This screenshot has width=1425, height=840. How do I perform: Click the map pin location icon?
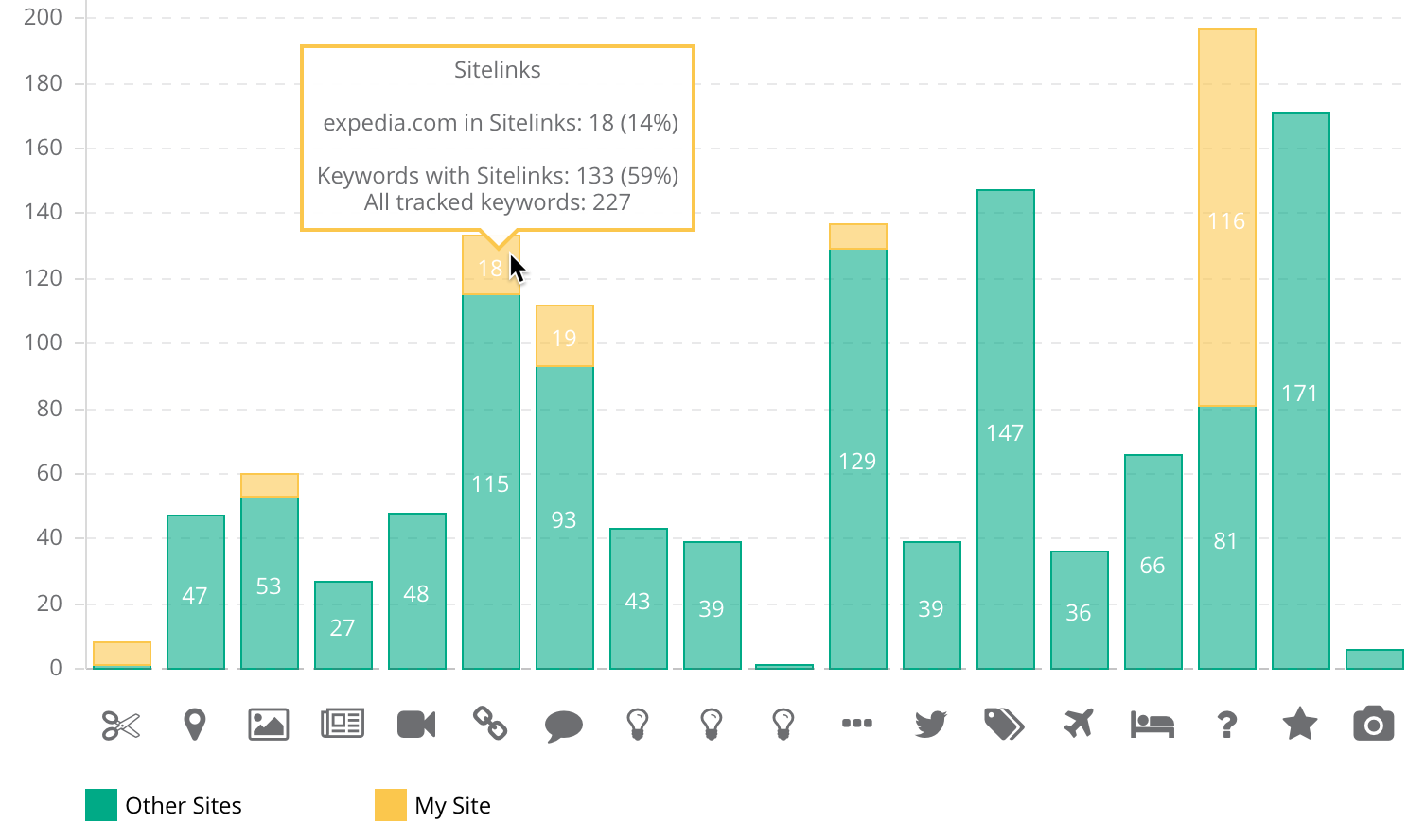195,725
